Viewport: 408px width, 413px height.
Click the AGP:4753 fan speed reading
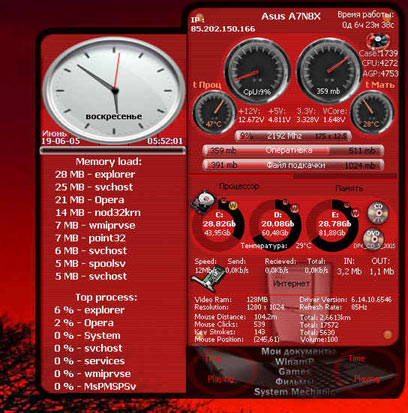tap(380, 73)
